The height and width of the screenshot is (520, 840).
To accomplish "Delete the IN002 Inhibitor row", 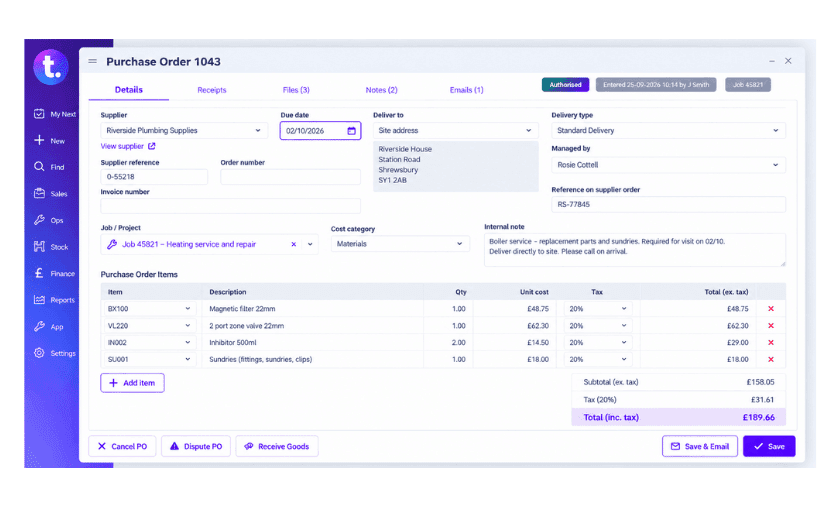I will pos(771,342).
